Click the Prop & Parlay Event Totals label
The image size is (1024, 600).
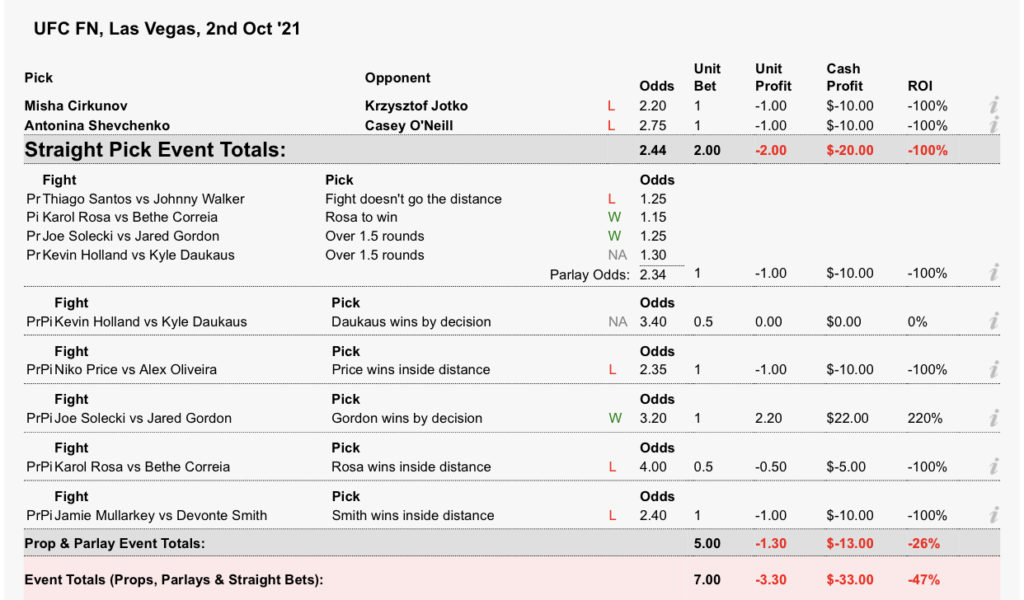pyautogui.click(x=115, y=543)
